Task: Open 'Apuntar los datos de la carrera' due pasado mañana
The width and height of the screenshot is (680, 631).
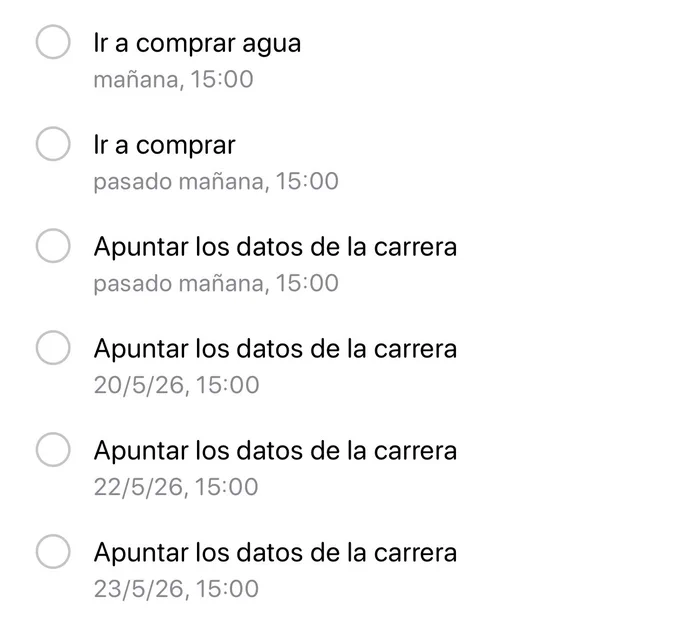Action: click(x=275, y=247)
